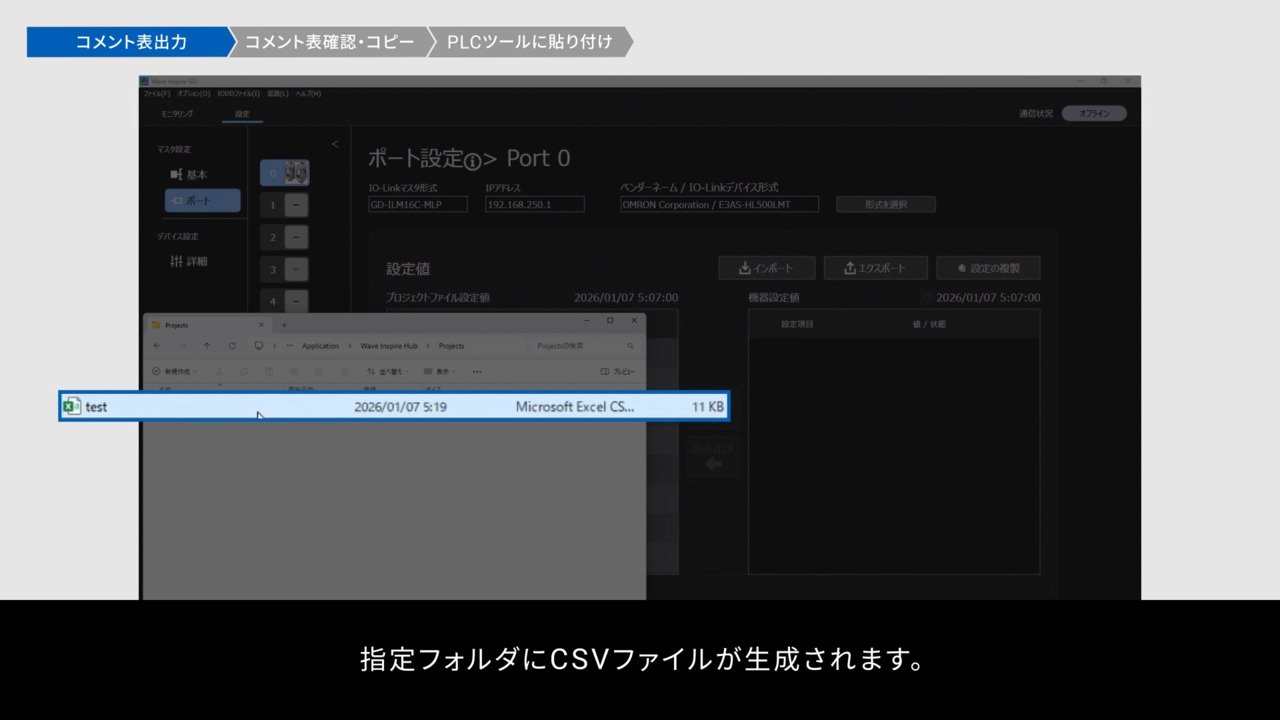Click the エクスポート button
The height and width of the screenshot is (720, 1280).
(875, 268)
